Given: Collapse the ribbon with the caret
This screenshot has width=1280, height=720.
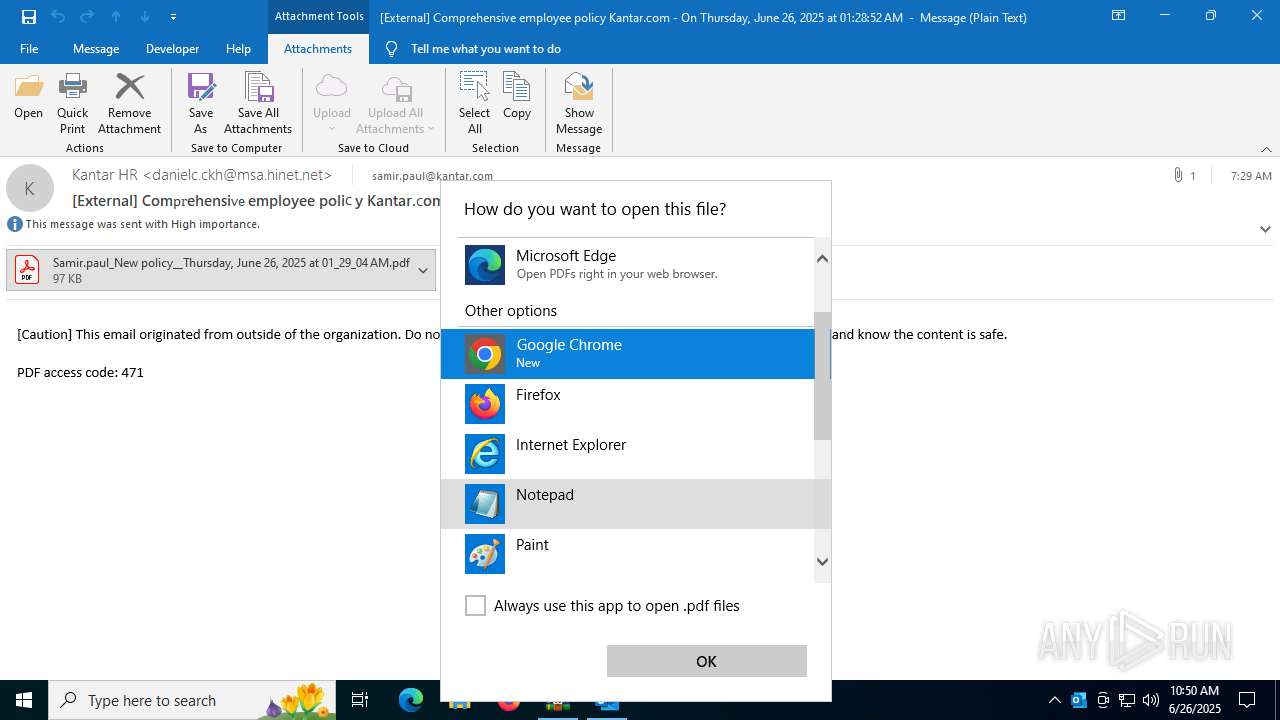Looking at the screenshot, I should pyautogui.click(x=1266, y=149).
